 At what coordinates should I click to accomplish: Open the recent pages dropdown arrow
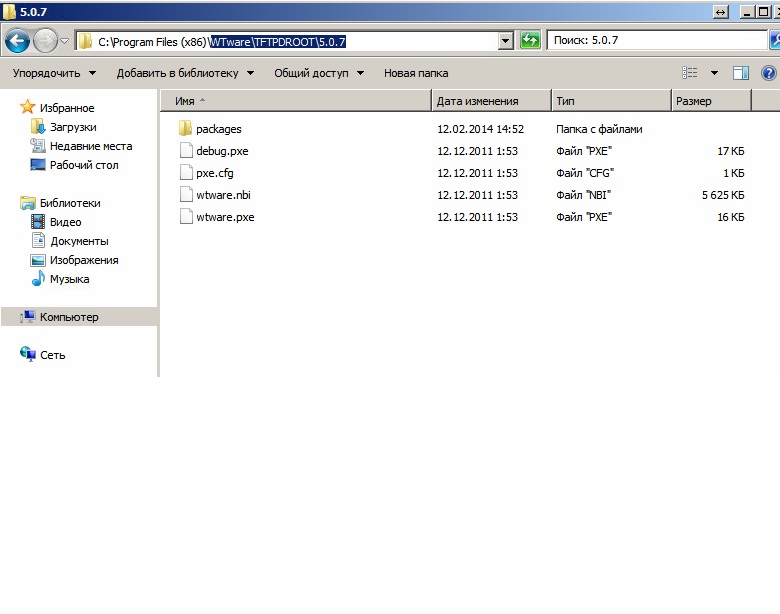pos(65,41)
